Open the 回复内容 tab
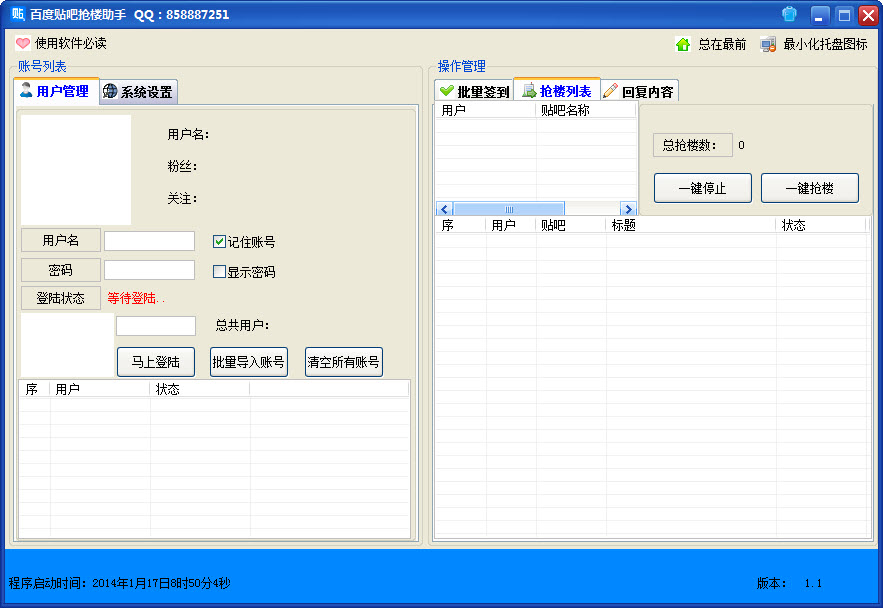The image size is (883, 608). [x=639, y=91]
